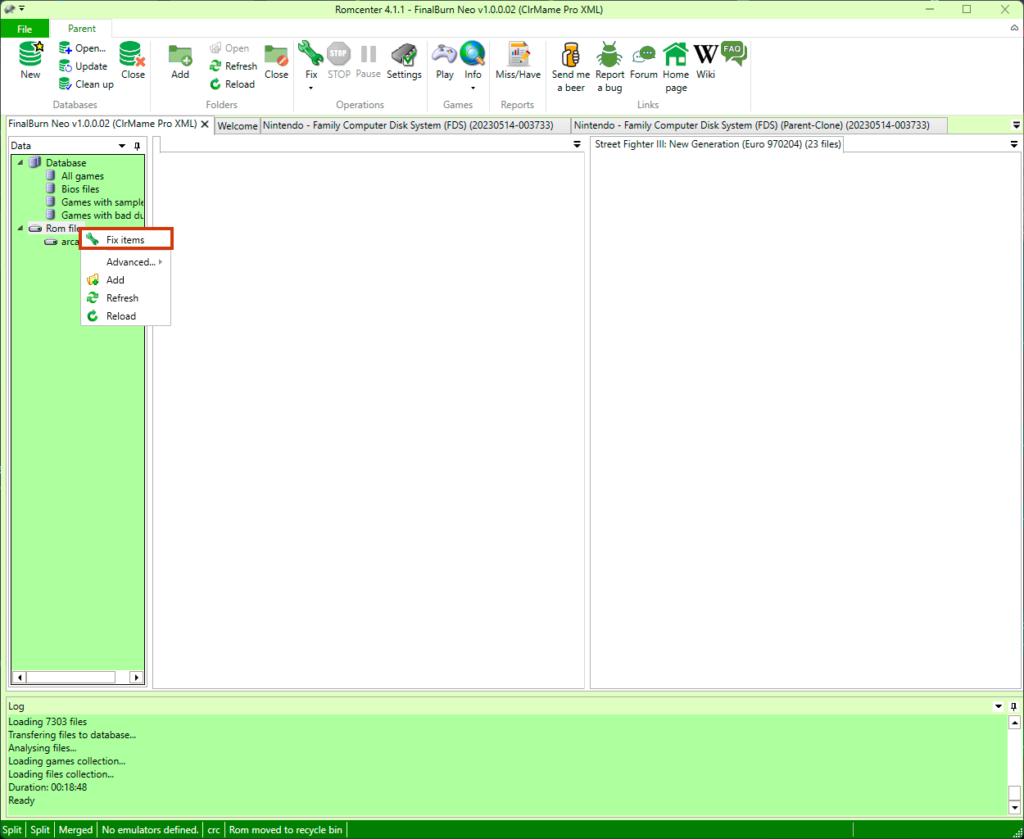Click the Fix wrench icon in ribbon
The height and width of the screenshot is (839, 1024).
coord(311,54)
